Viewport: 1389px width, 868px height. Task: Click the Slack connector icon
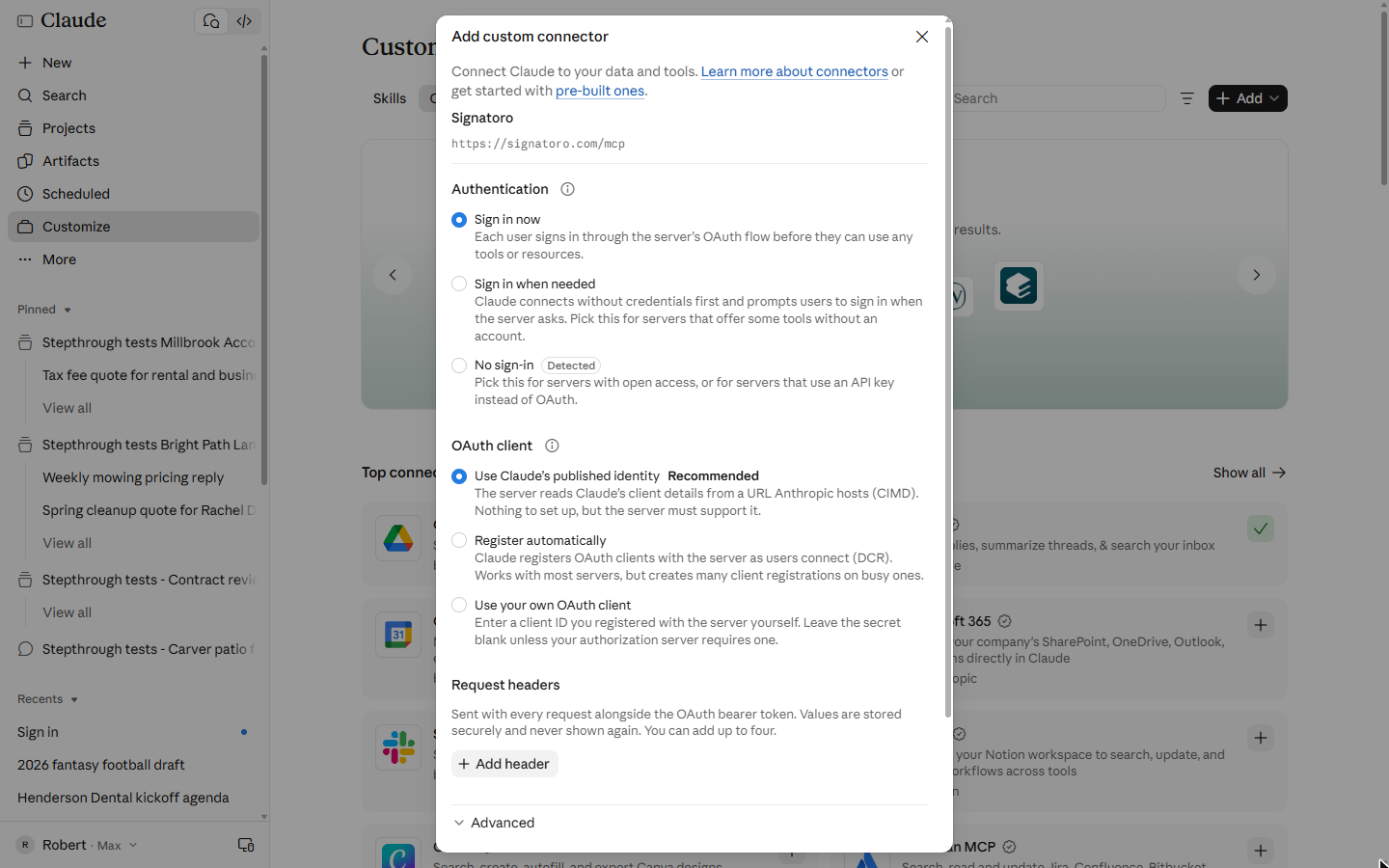(x=398, y=747)
